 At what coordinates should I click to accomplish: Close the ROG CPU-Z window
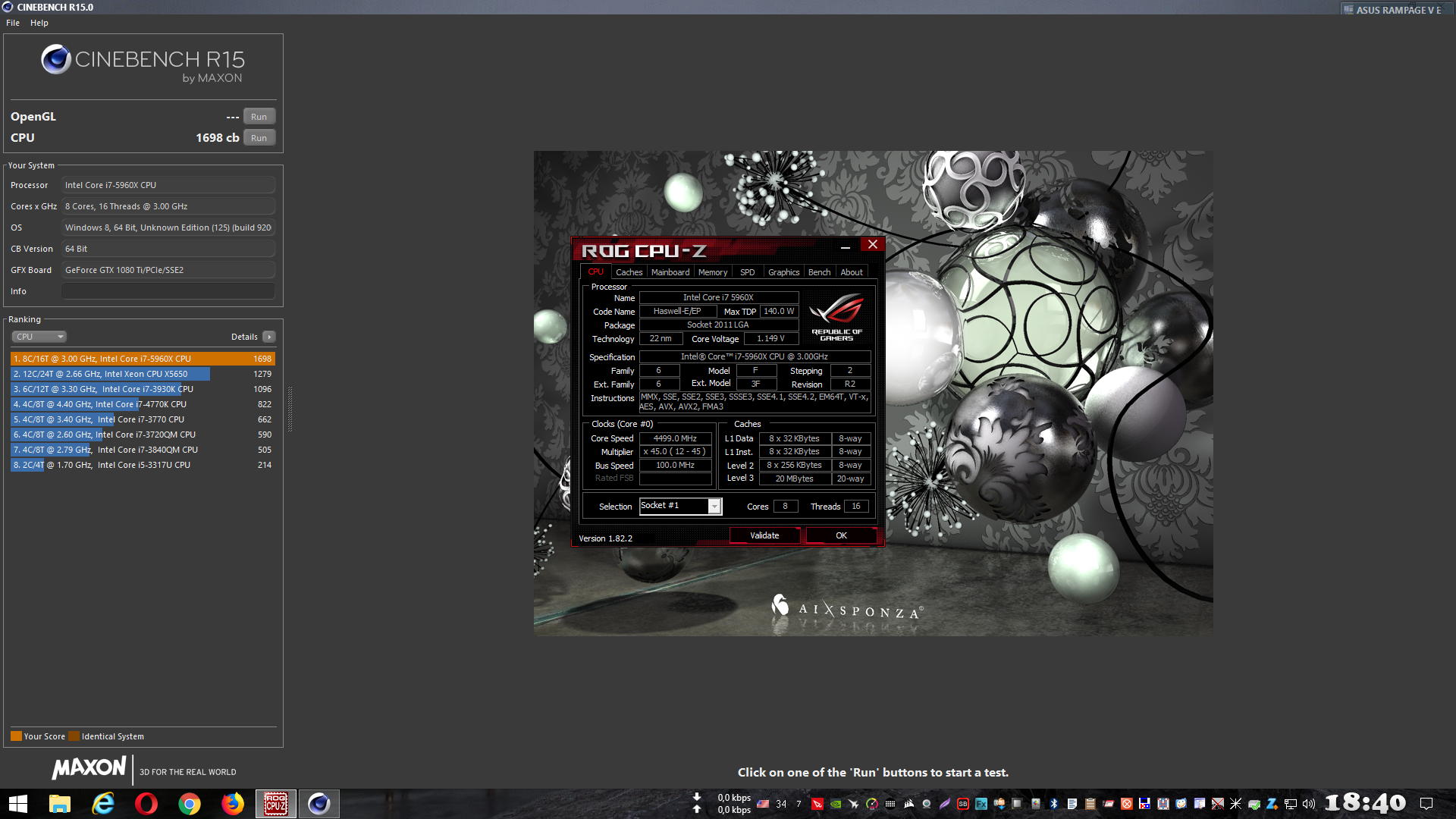tap(873, 245)
